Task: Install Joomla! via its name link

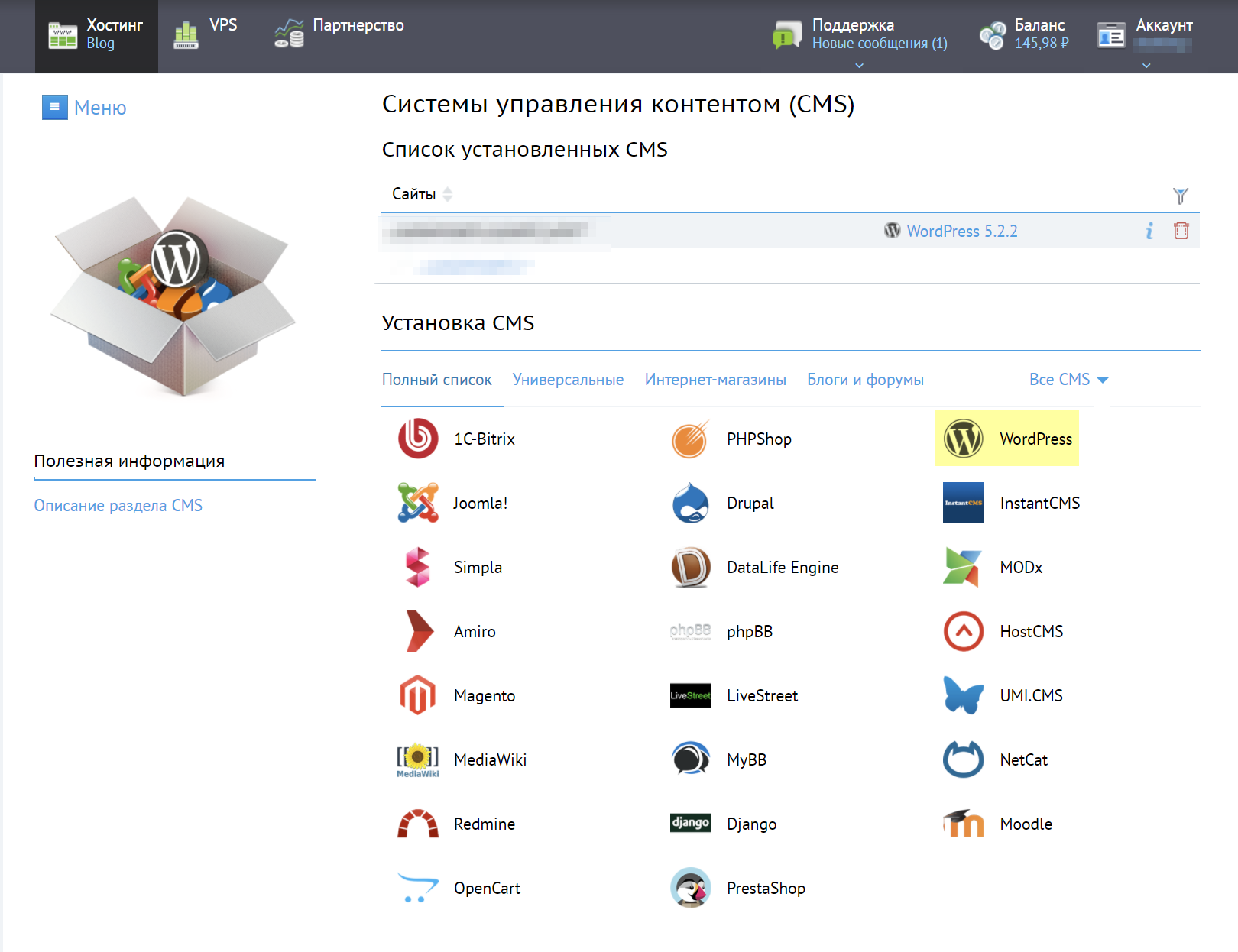Action: pyautogui.click(x=480, y=503)
